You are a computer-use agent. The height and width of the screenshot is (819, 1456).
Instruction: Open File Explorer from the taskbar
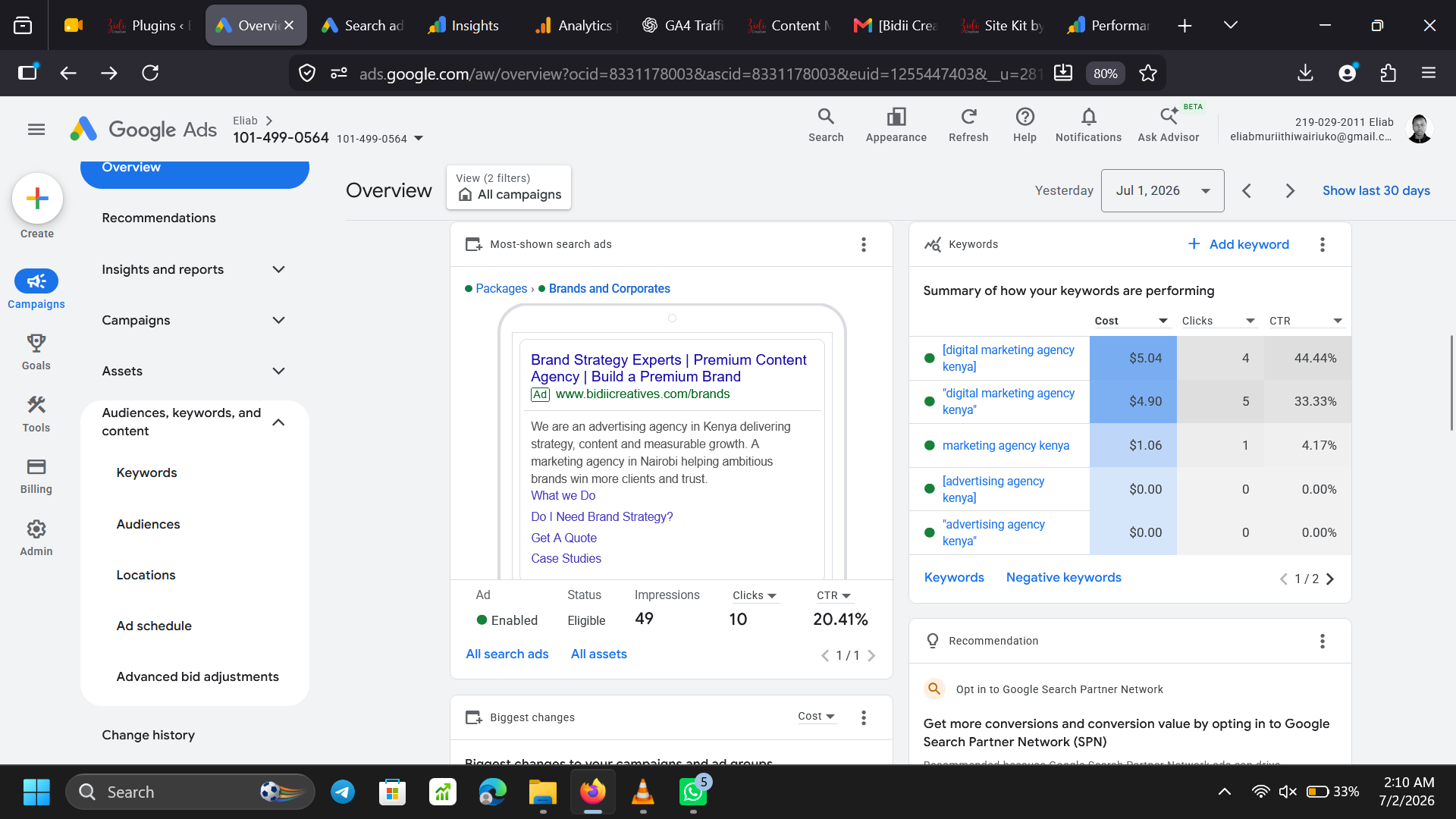[543, 792]
